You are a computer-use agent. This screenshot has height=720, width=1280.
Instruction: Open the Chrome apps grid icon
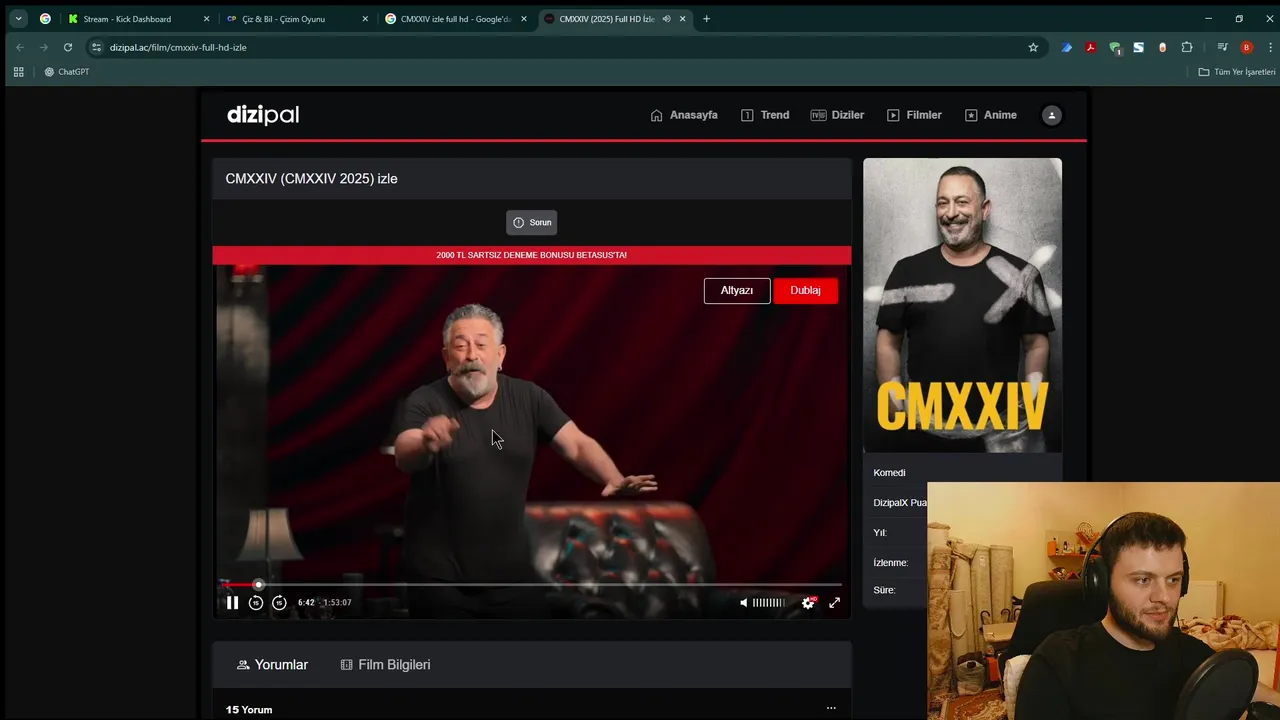coord(18,72)
